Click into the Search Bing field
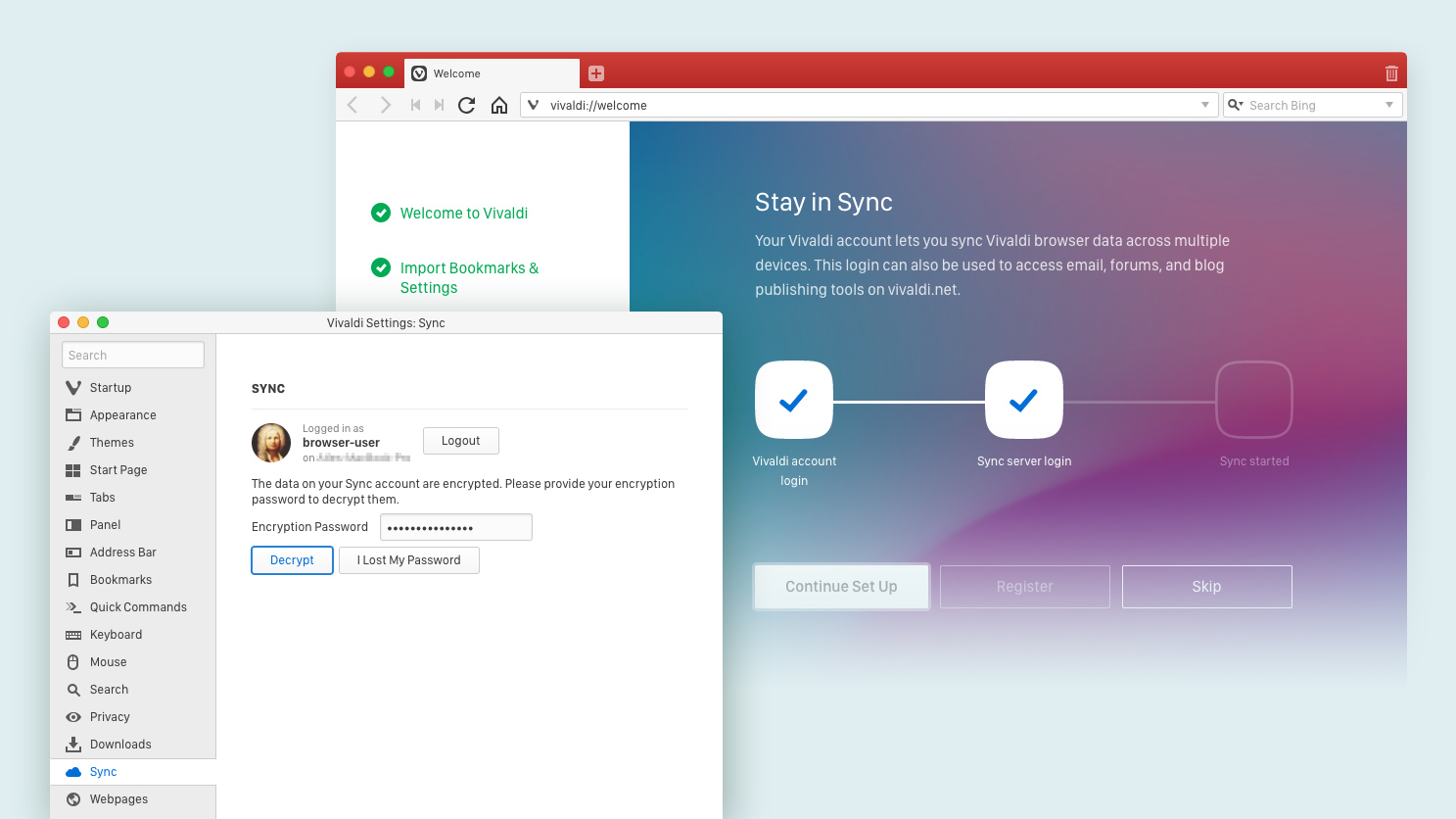The image size is (1456, 819). [x=1312, y=105]
